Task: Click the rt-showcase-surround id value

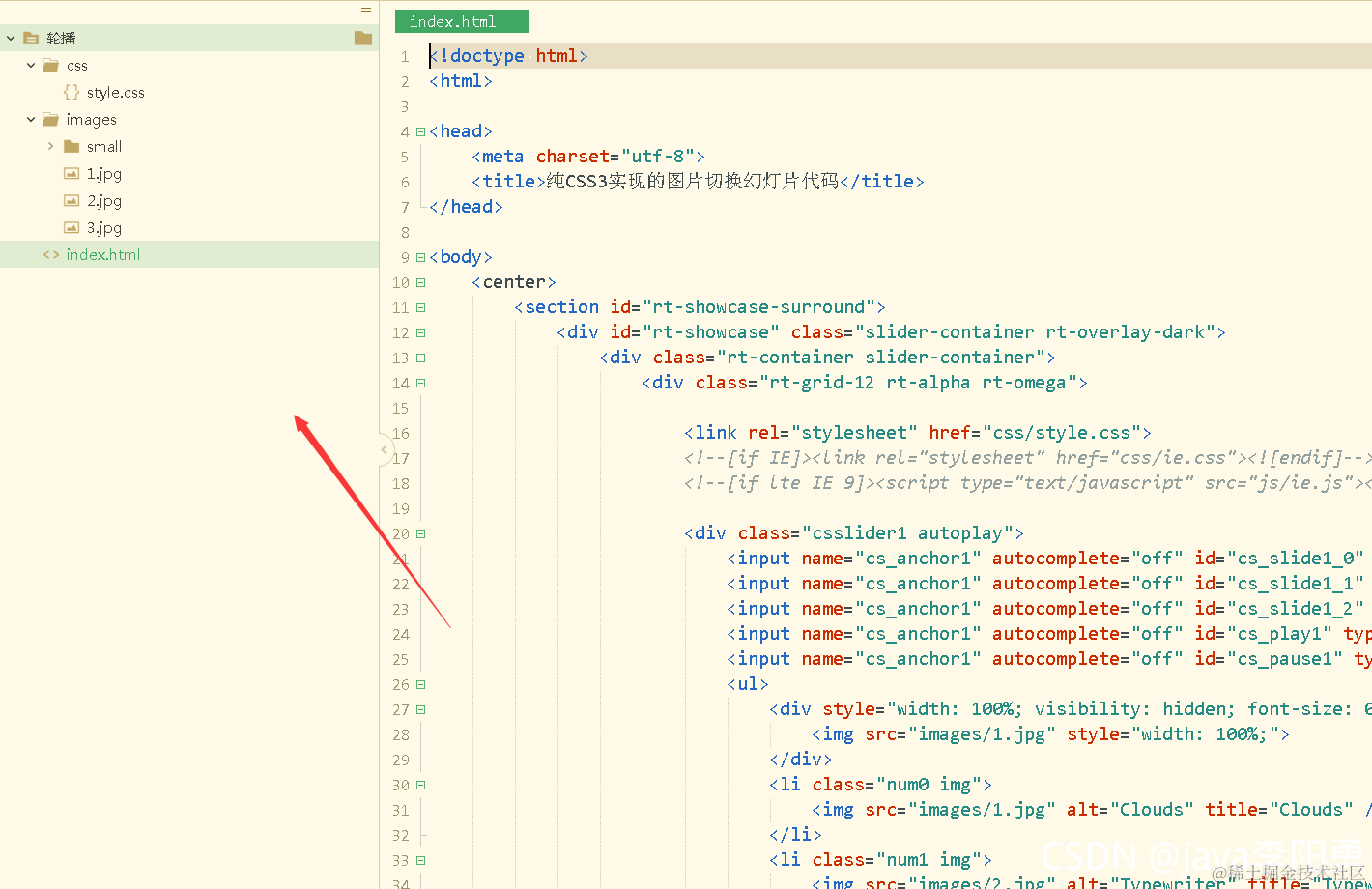Action: tap(758, 307)
